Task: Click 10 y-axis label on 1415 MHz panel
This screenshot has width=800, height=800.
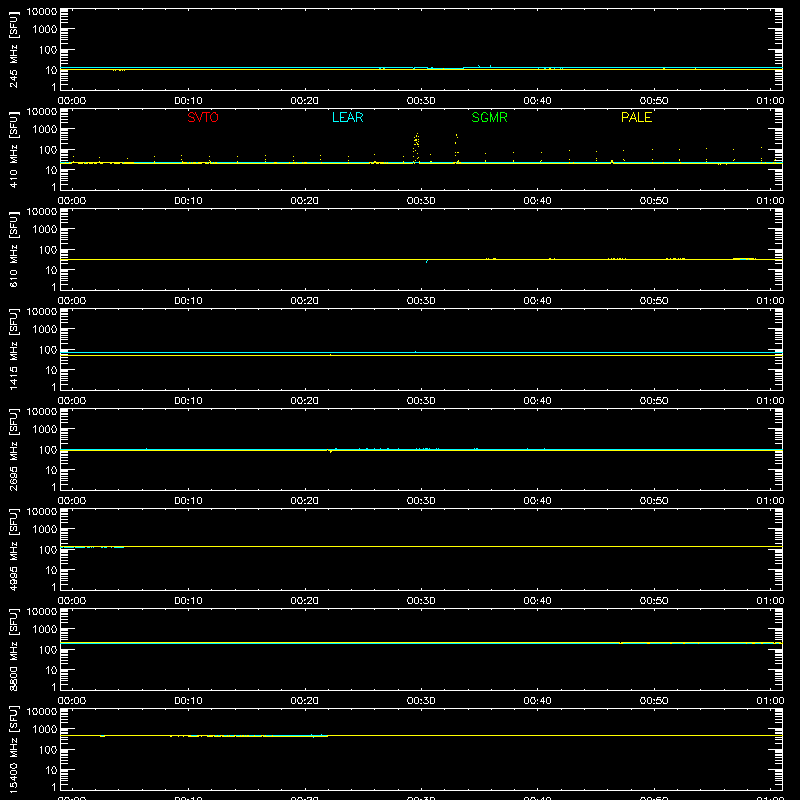Action: (x=51, y=370)
